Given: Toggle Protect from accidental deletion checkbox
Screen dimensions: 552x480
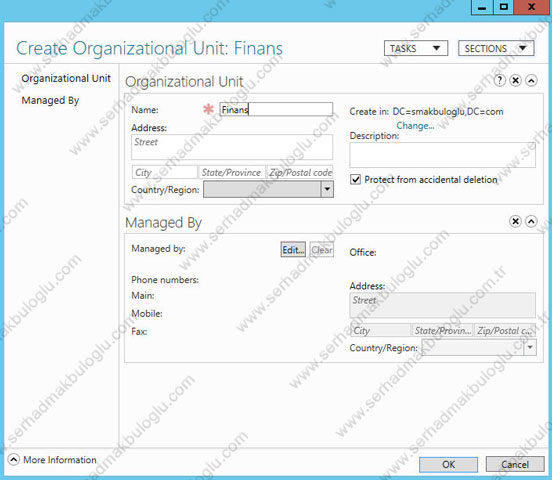Looking at the screenshot, I should pyautogui.click(x=355, y=179).
